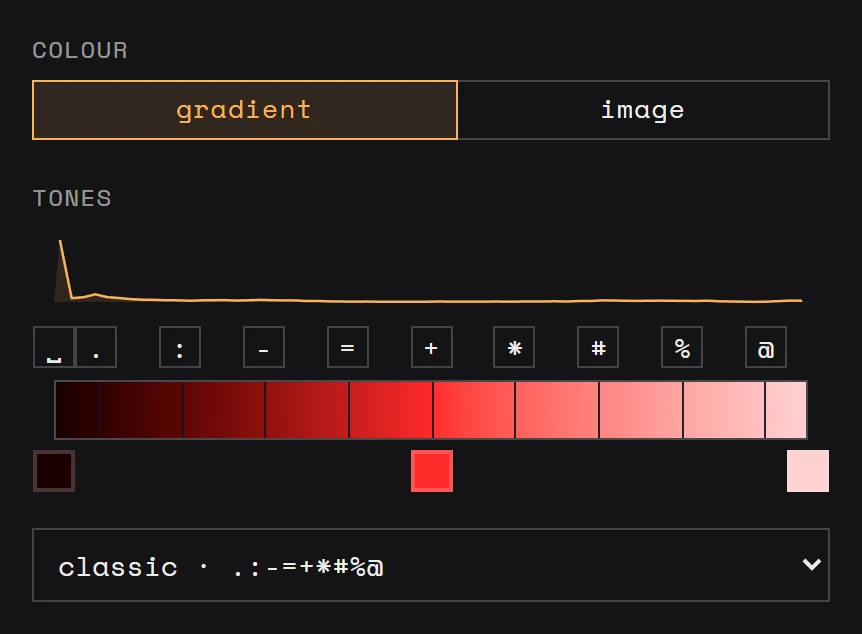Image resolution: width=862 pixels, height=634 pixels.
Task: Click the period character tone box
Action: [x=96, y=347]
